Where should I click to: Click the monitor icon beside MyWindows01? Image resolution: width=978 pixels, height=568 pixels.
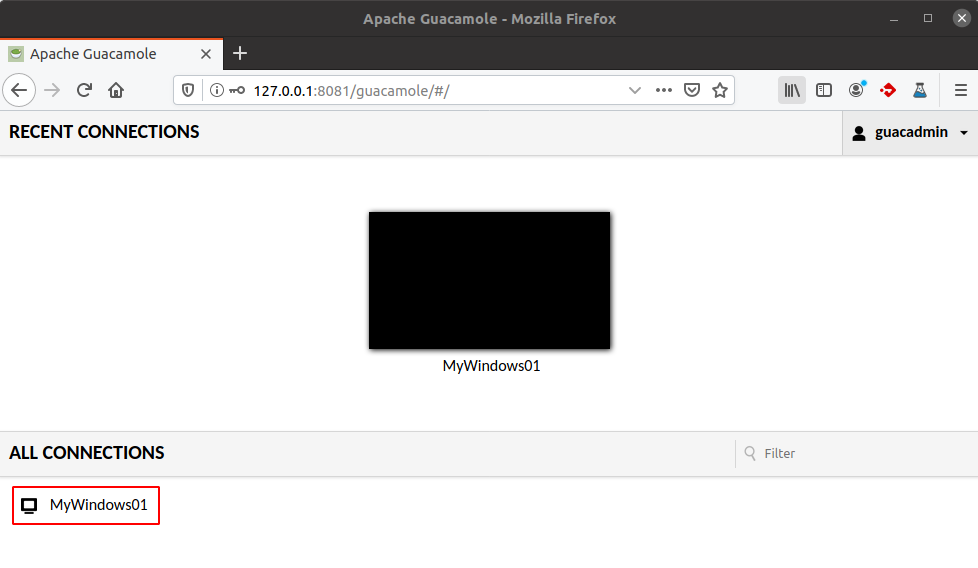click(x=29, y=506)
